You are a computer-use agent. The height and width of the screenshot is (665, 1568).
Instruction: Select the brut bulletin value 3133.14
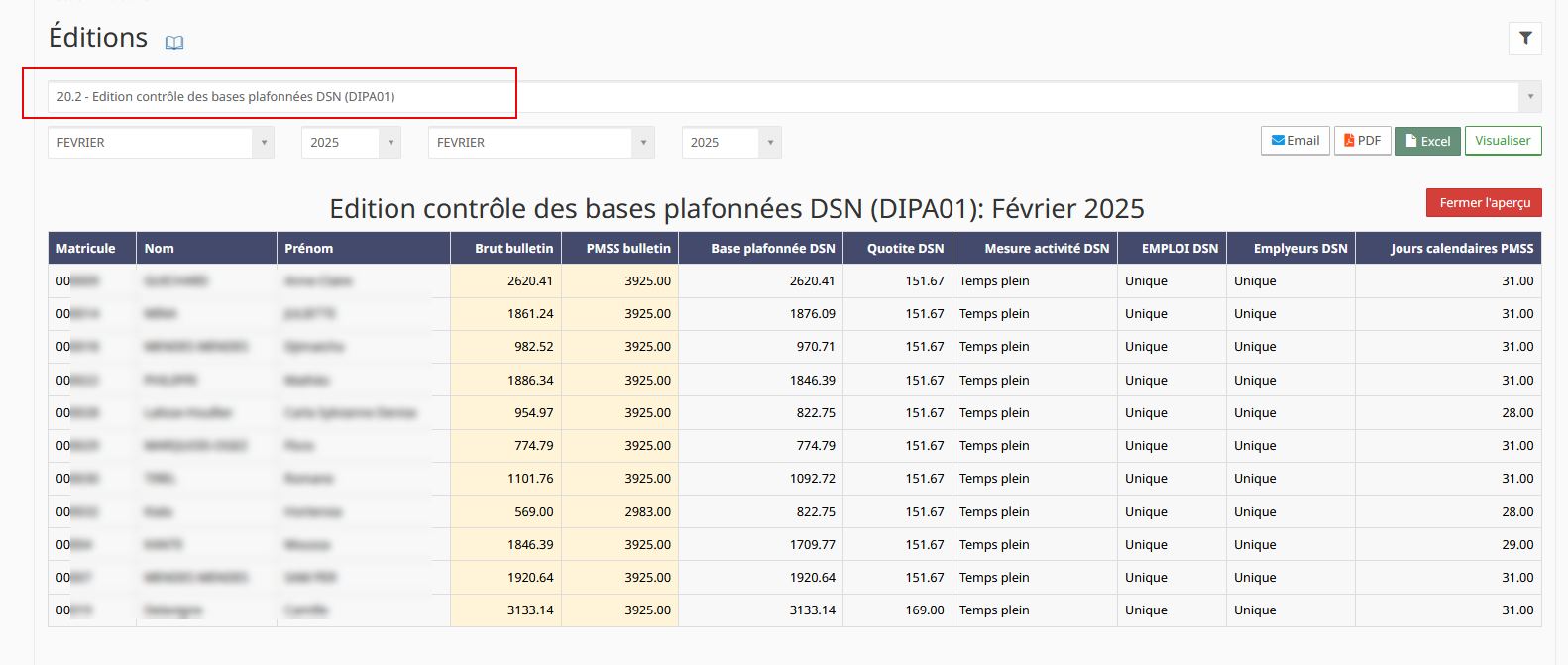530,610
